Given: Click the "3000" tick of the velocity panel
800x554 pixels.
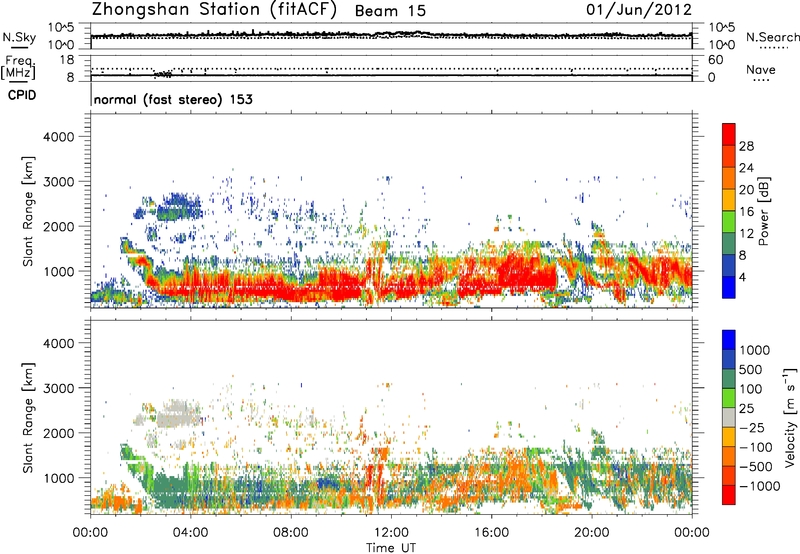Looking at the screenshot, I should coord(59,388).
